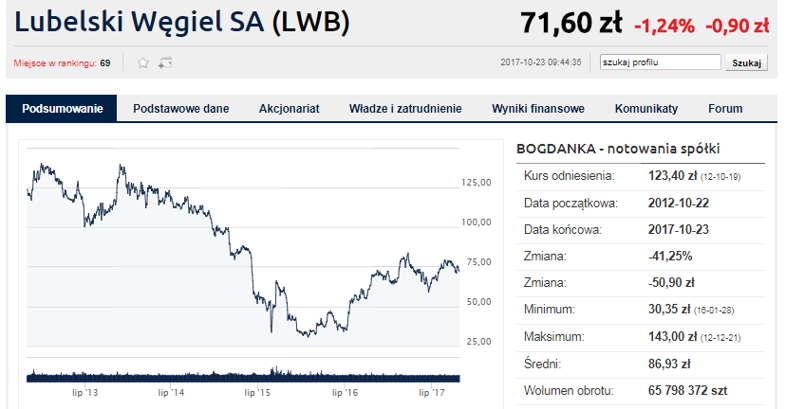This screenshot has height=409, width=786.
Task: Click the add-to-portfolio icon beside the star
Action: tap(165, 63)
